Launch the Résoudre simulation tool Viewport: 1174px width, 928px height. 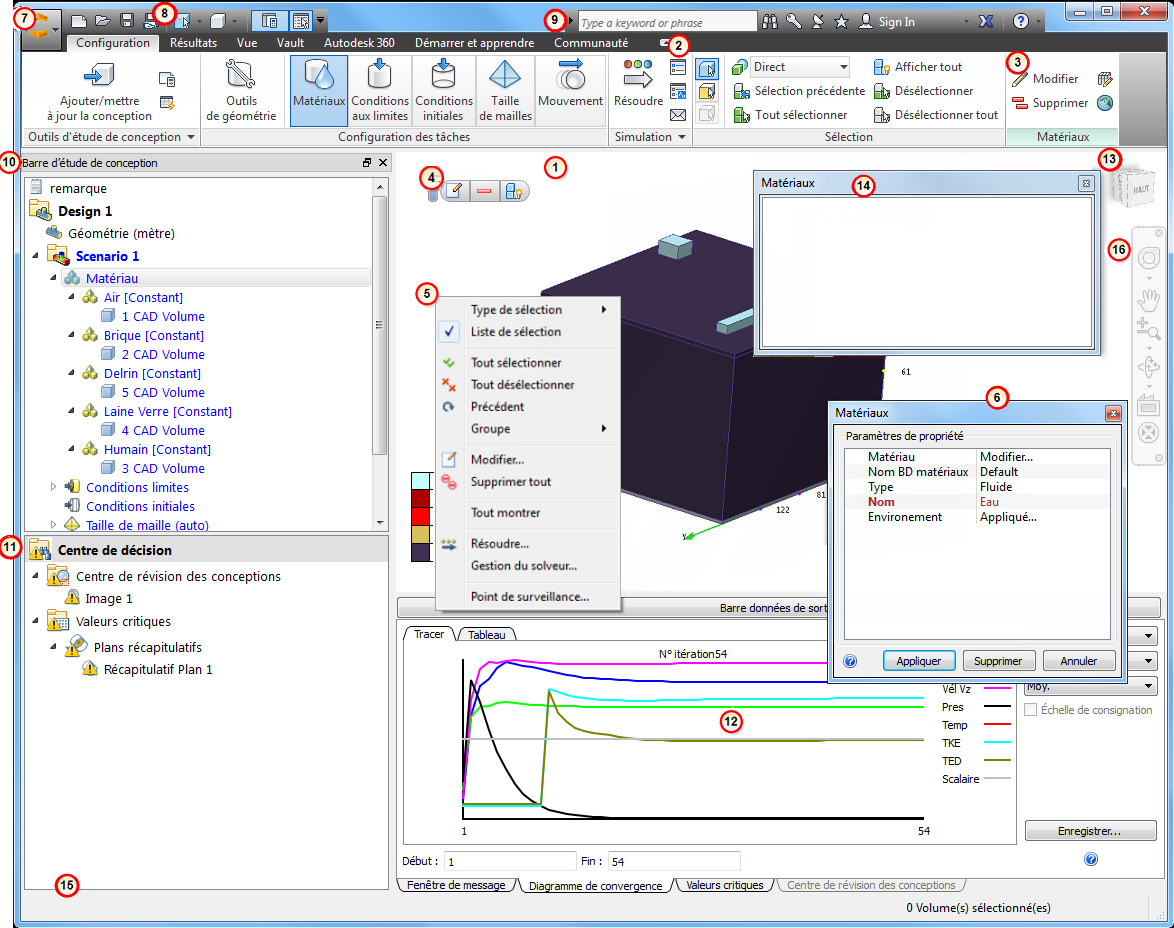pyautogui.click(x=638, y=84)
